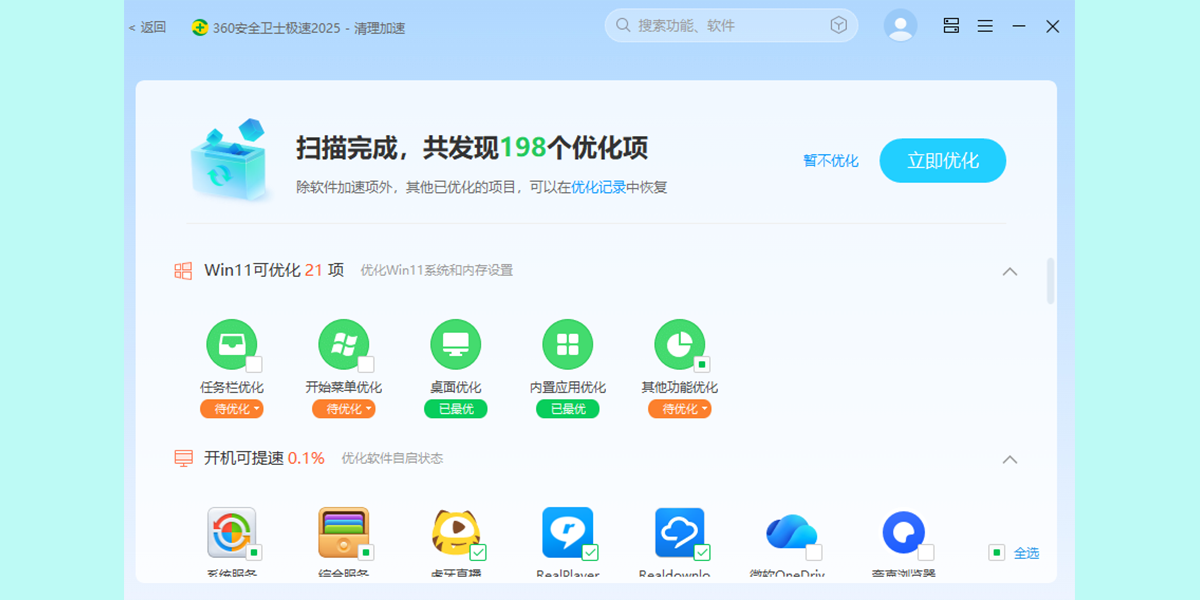Select the 内置应用优化 grid icon
1200x600 pixels.
(x=567, y=345)
